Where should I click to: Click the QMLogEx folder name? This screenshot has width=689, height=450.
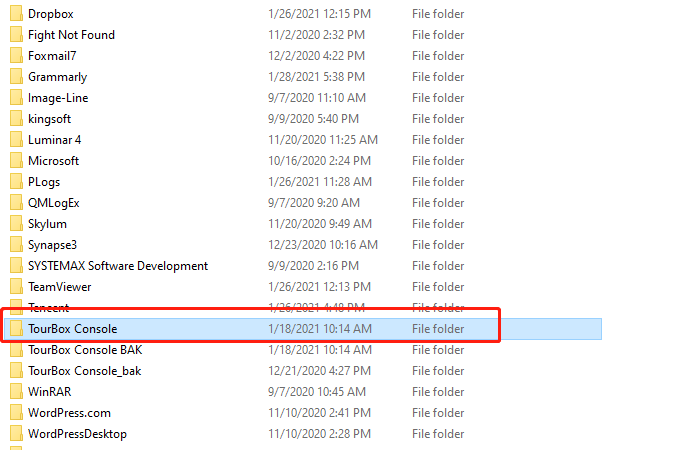[x=54, y=203]
